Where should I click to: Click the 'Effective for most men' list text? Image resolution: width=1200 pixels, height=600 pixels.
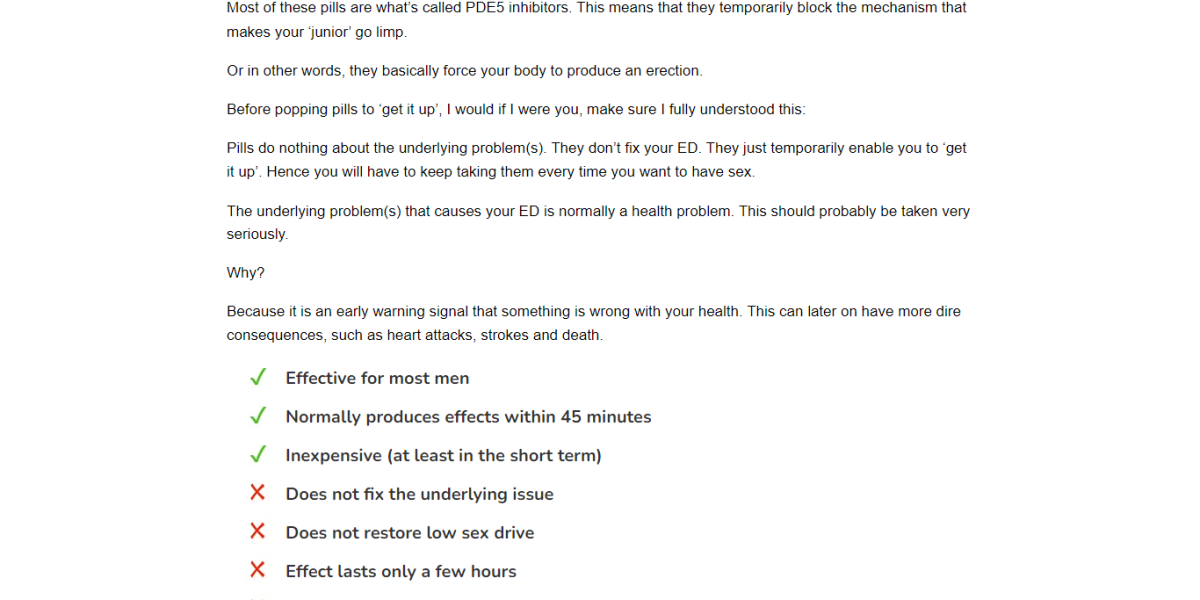[x=377, y=378]
